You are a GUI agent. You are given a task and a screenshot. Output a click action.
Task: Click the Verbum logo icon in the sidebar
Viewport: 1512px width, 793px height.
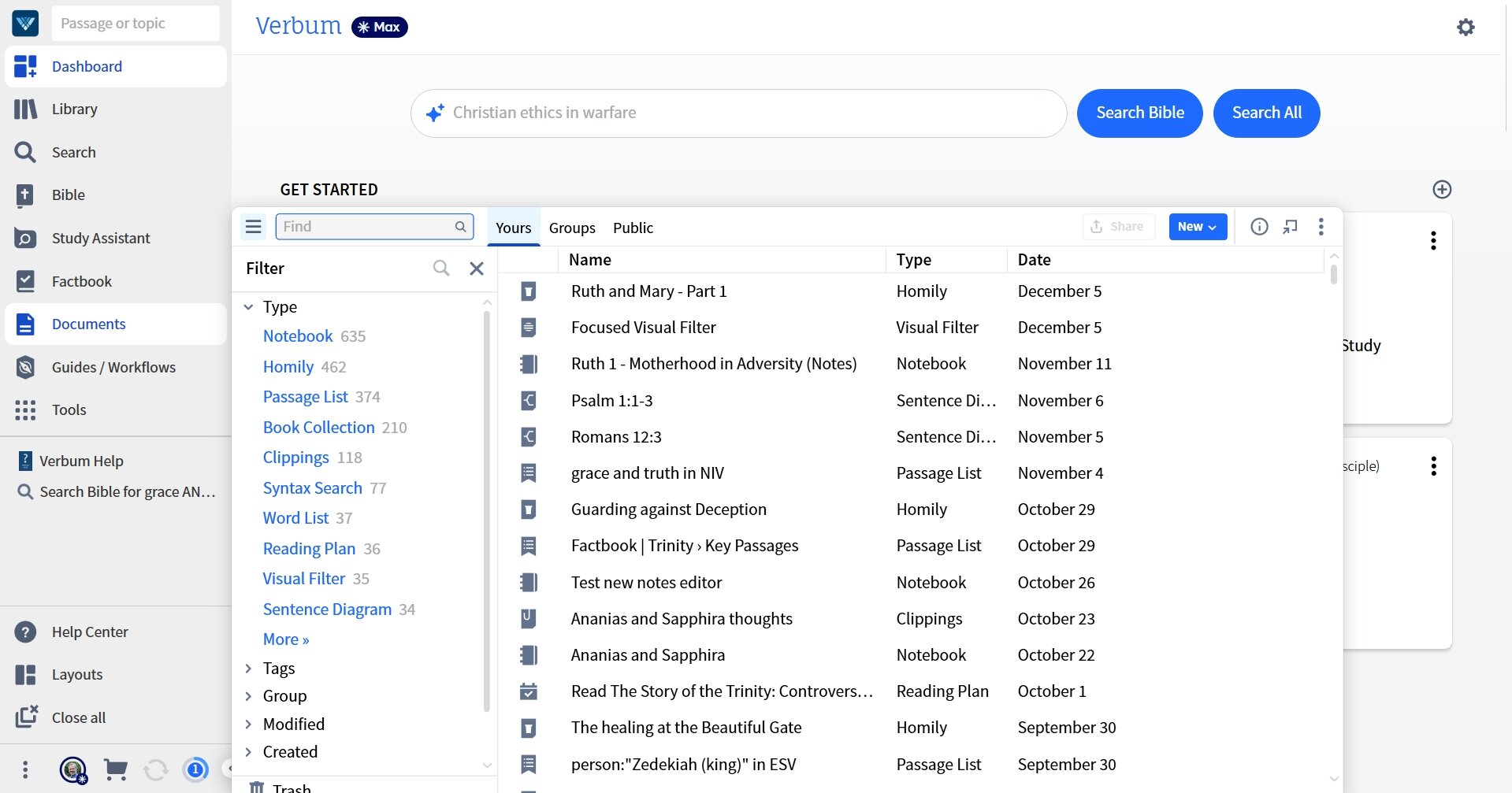tap(25, 24)
